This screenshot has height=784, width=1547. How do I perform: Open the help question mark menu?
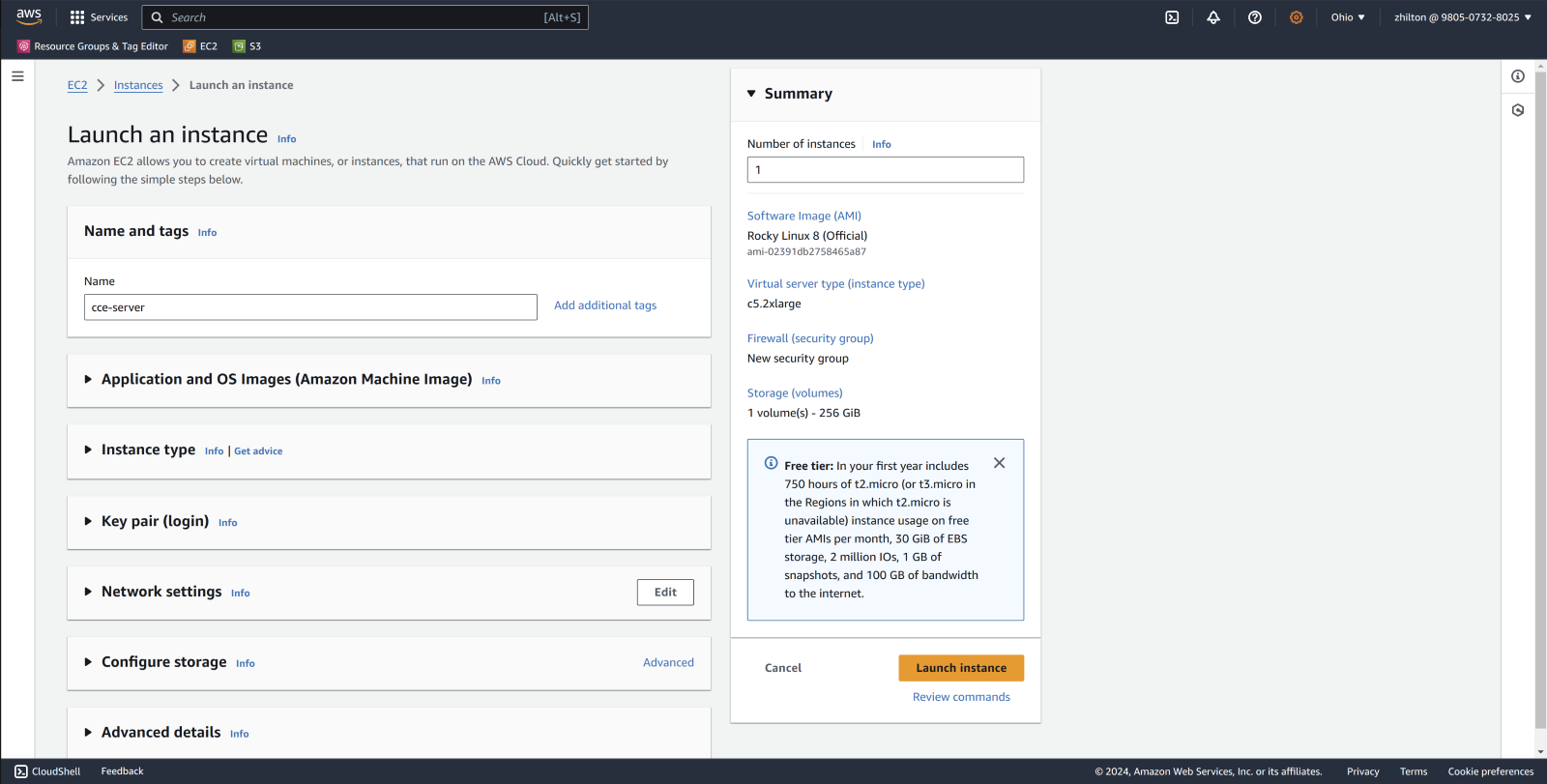[x=1255, y=17]
